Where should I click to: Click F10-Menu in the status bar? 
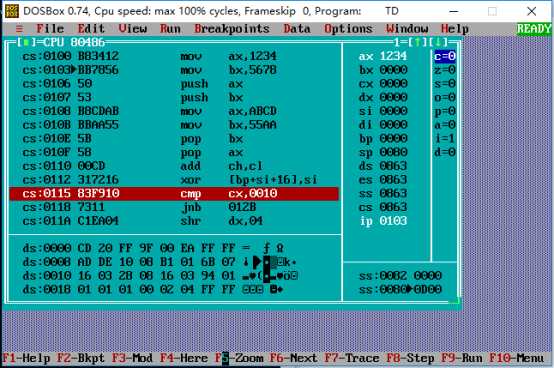(517, 358)
